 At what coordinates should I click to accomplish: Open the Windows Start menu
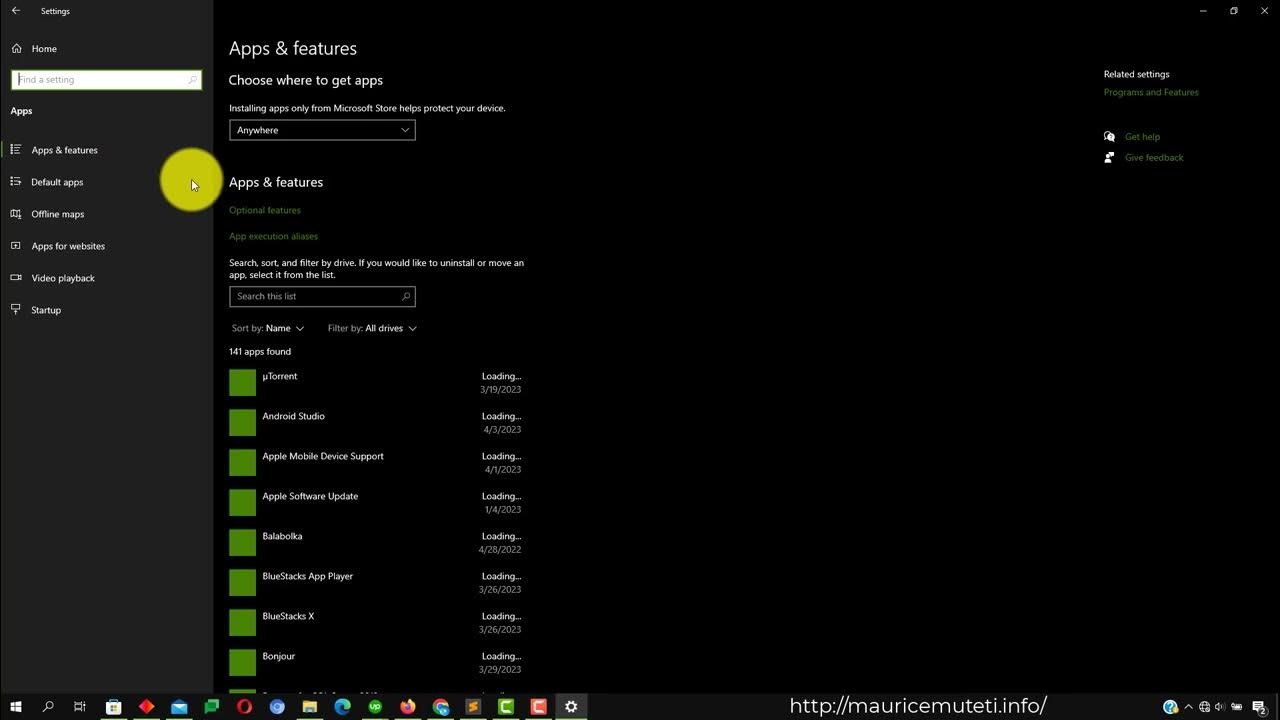(x=16, y=707)
